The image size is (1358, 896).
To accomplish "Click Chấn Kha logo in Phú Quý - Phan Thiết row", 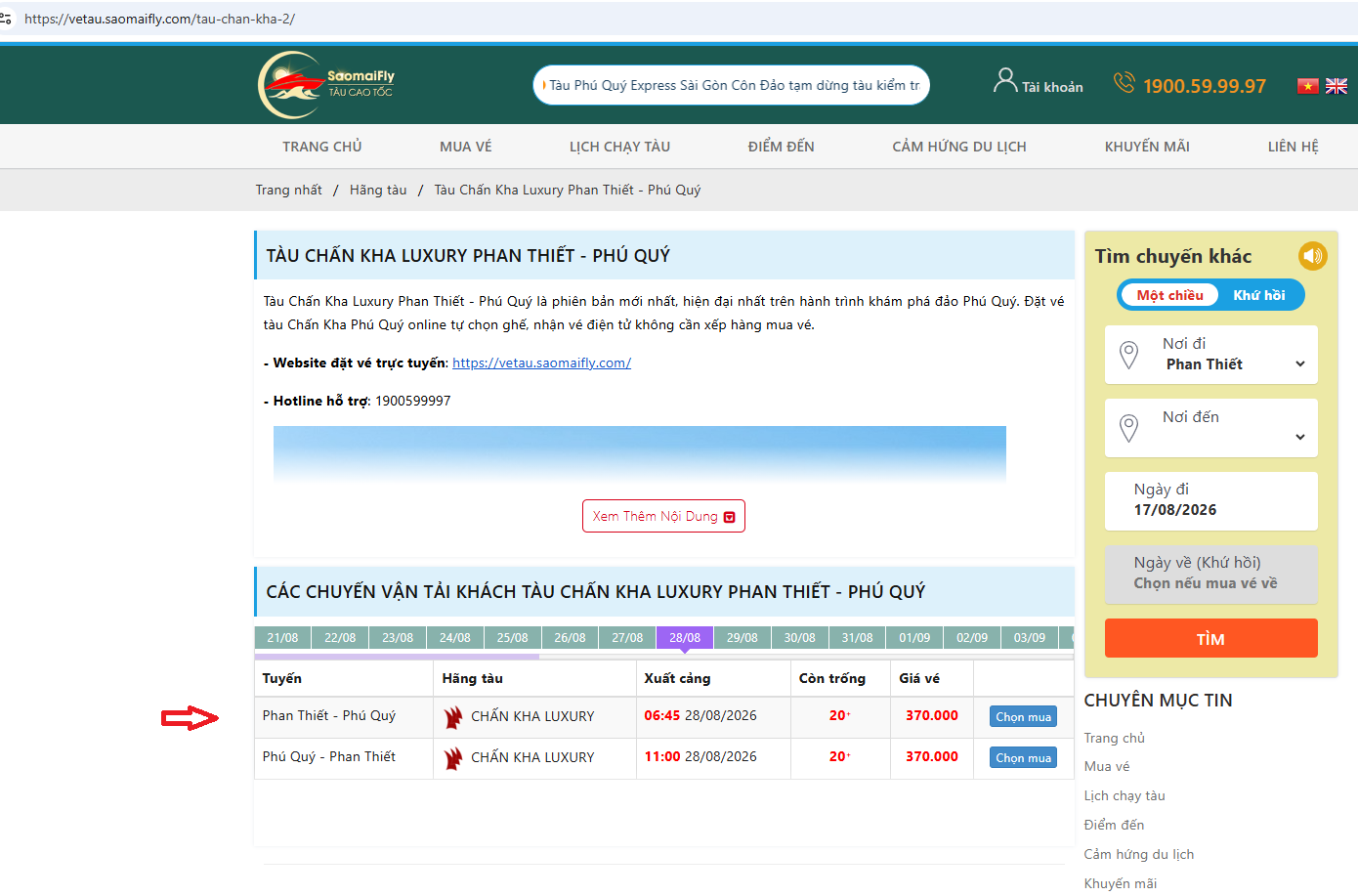I will point(453,758).
